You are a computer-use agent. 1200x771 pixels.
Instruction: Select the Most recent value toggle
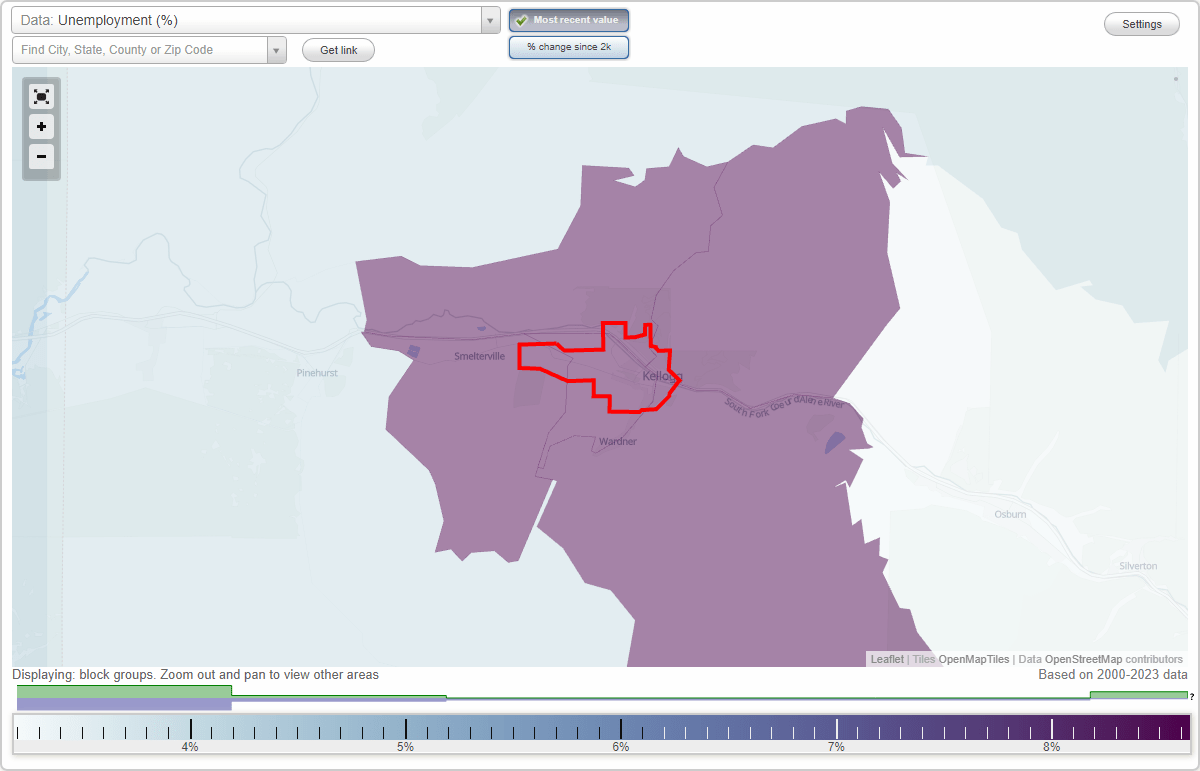coord(568,20)
